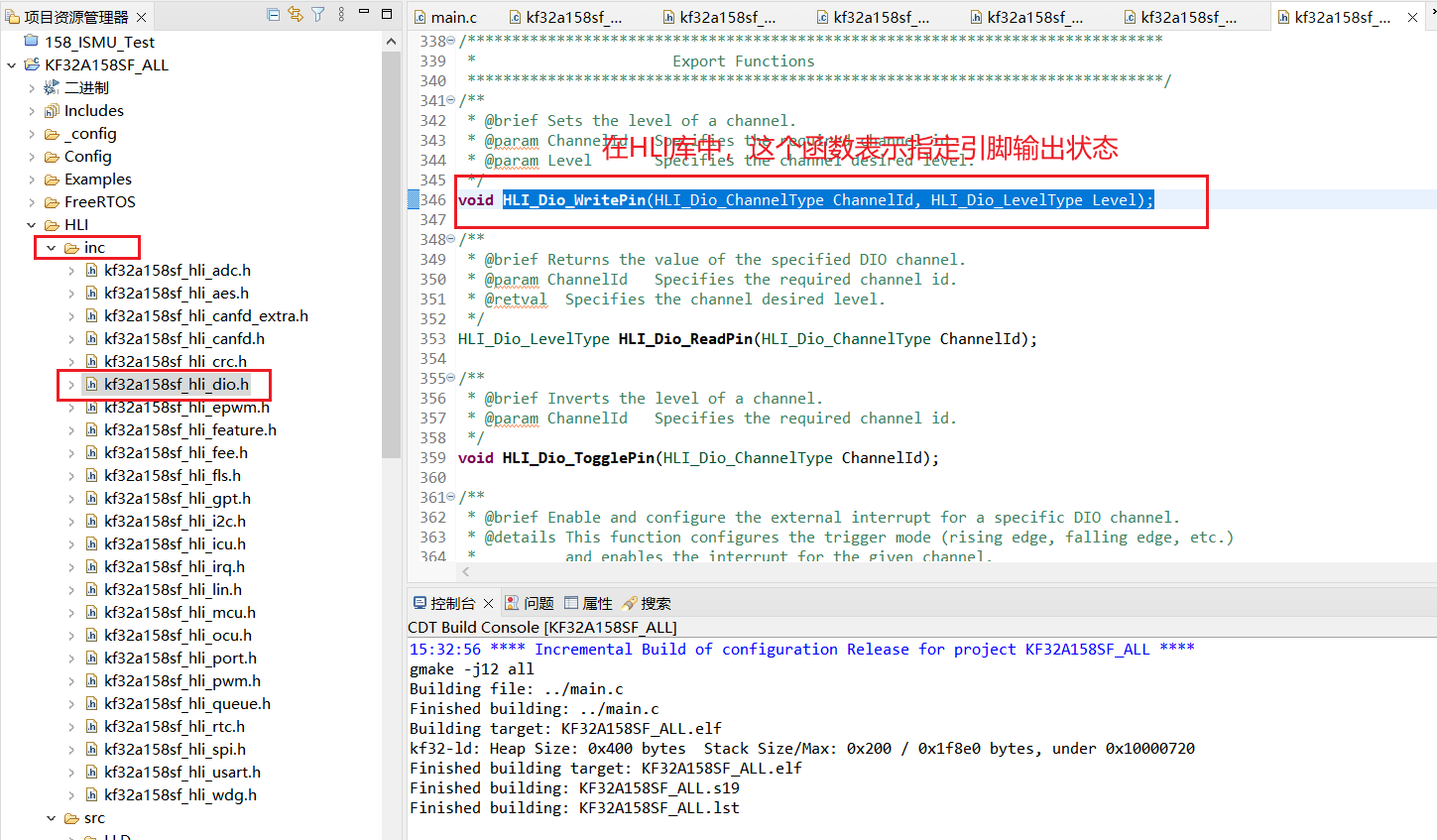Click the header file icon of kf32a158sf_hli_aes.h

92,293
